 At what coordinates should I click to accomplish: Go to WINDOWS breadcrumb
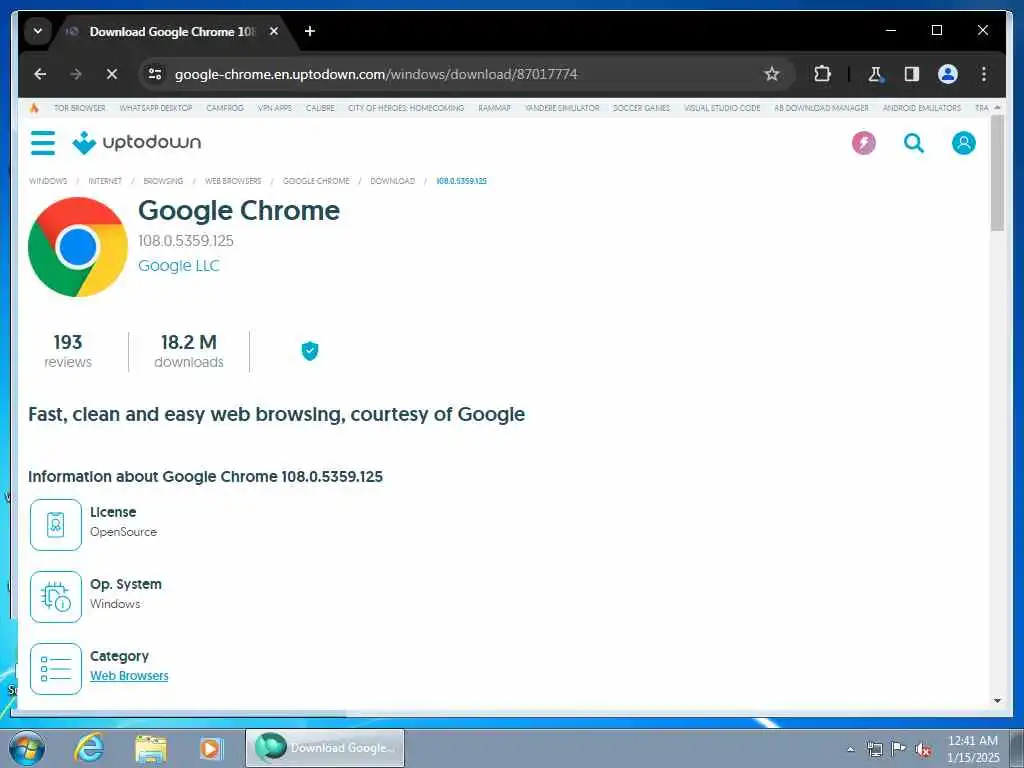pyautogui.click(x=48, y=181)
